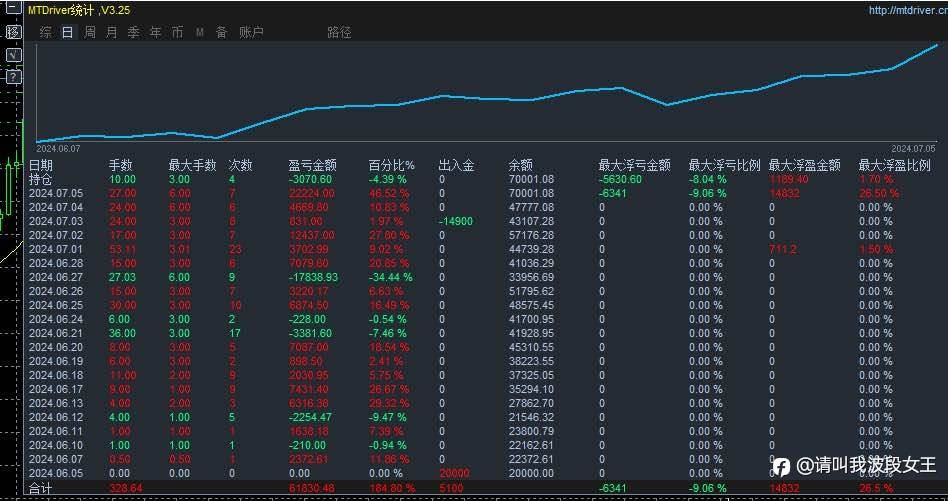The height and width of the screenshot is (501, 948).
Task: Switch to the 月 monthly tab
Action: point(111,33)
